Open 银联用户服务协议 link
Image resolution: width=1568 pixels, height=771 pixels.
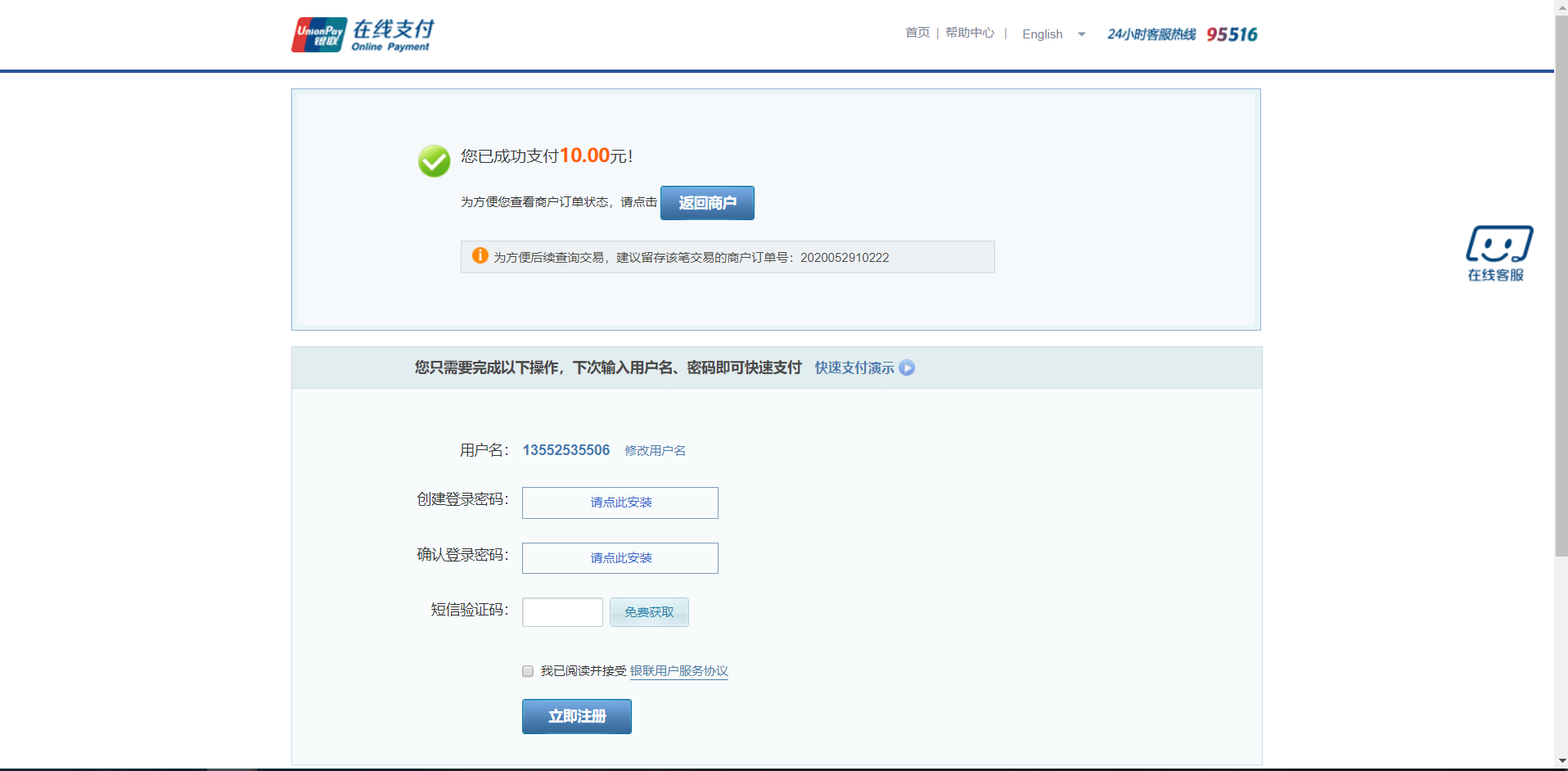click(x=679, y=671)
